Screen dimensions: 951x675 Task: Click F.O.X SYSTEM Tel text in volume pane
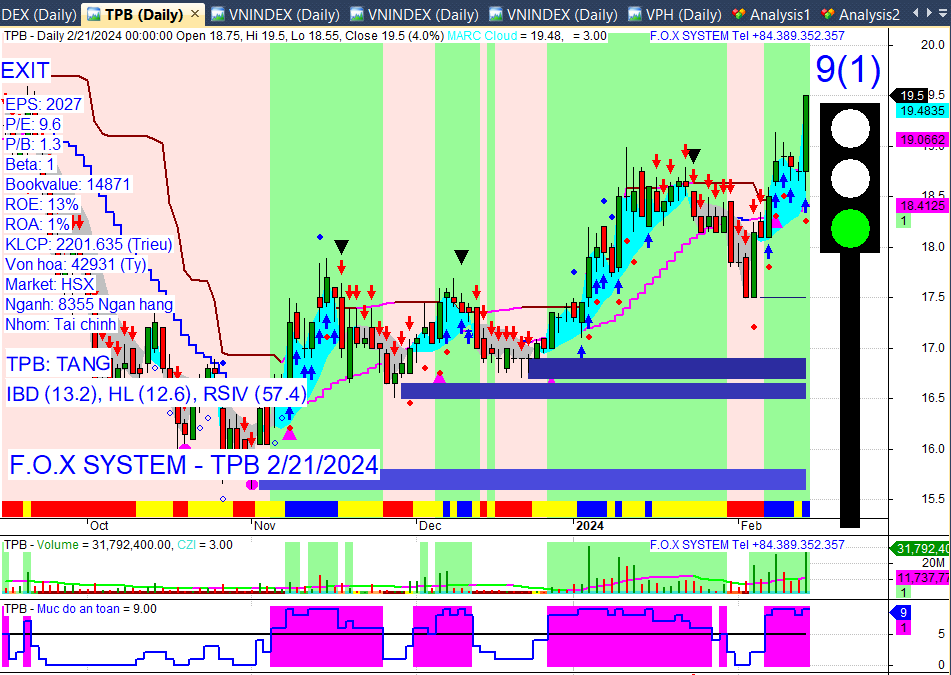pyautogui.click(x=747, y=545)
